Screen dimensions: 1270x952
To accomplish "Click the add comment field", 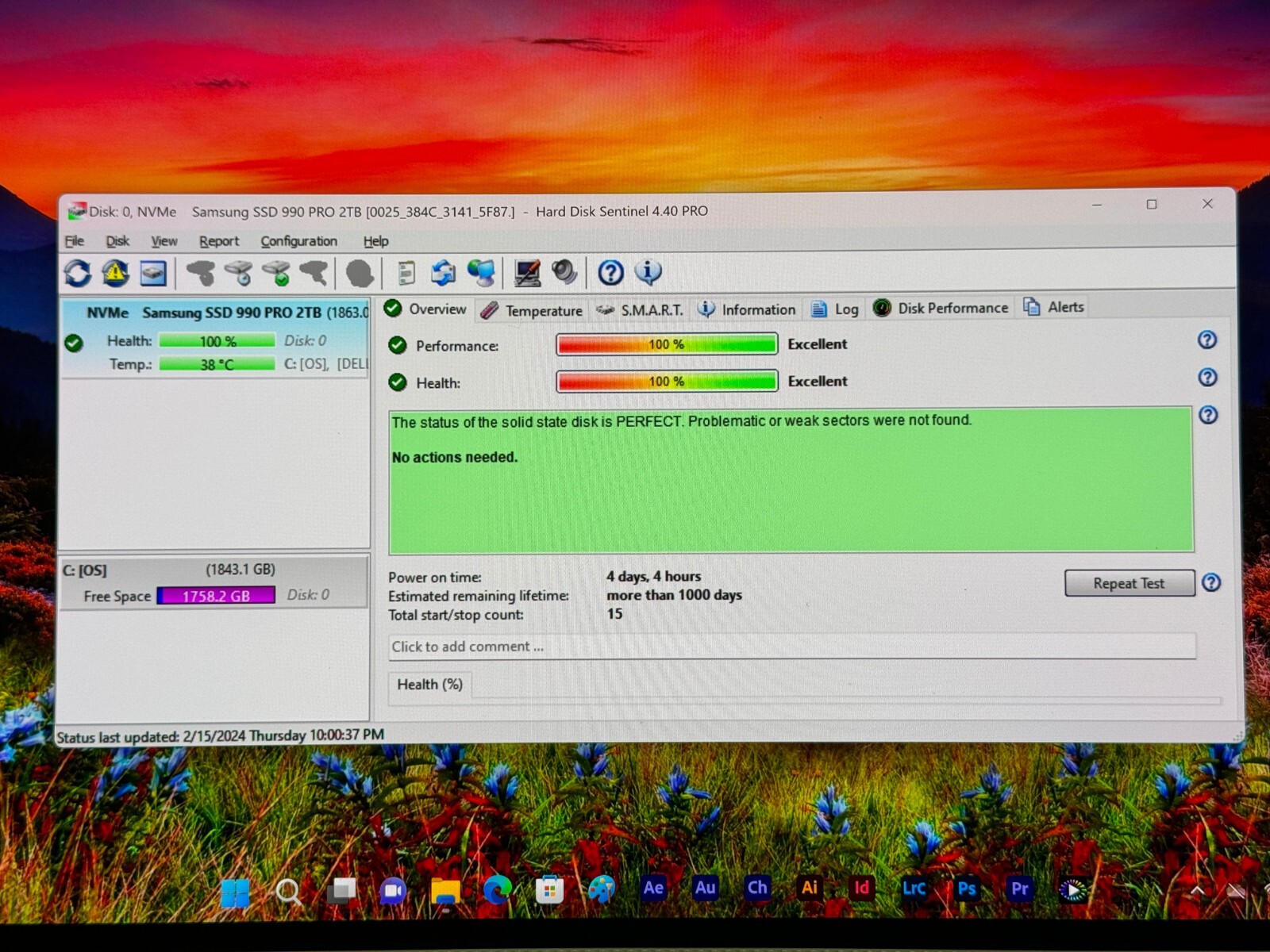I will 792,647.
